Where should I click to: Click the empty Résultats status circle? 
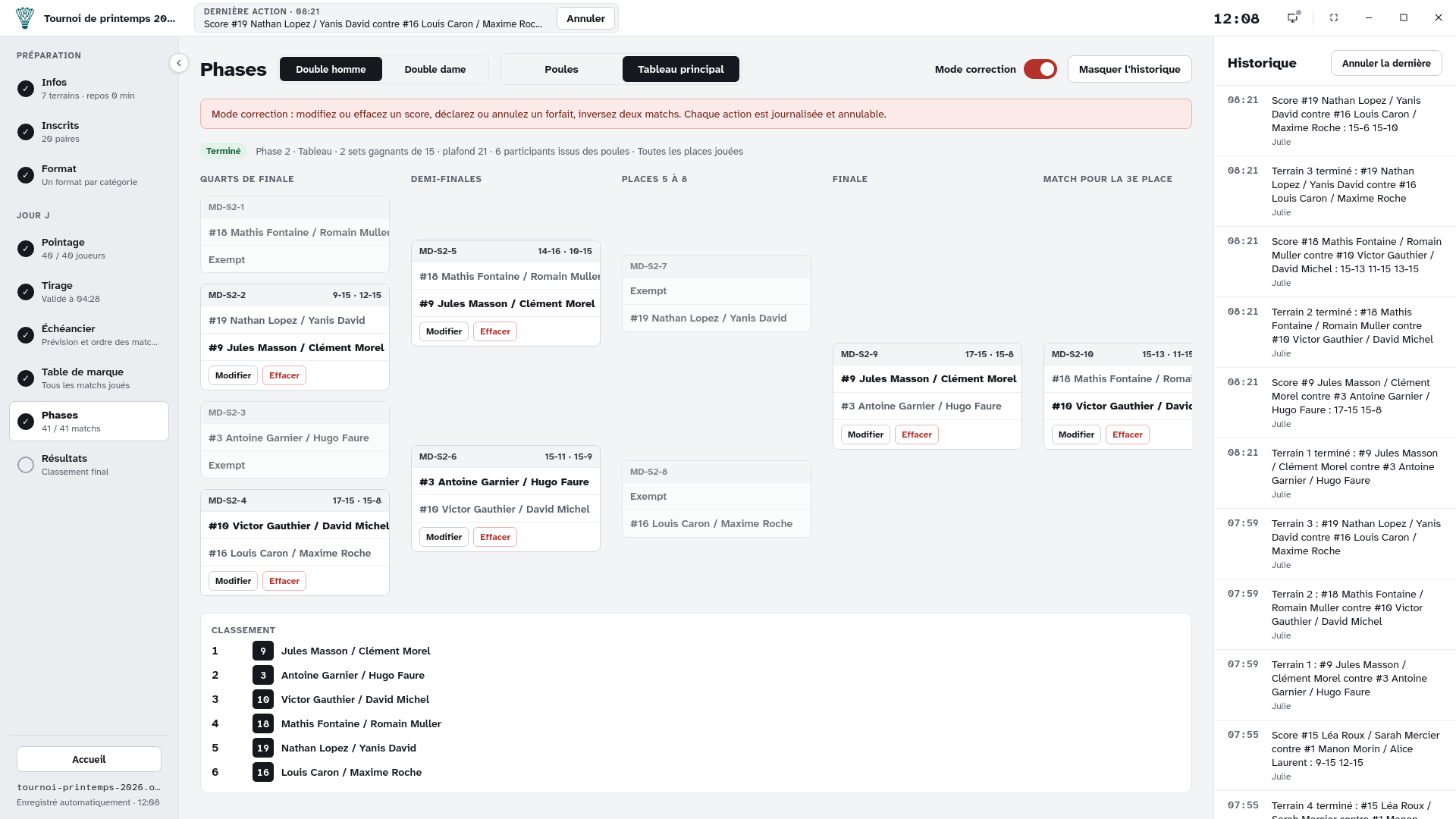click(26, 465)
